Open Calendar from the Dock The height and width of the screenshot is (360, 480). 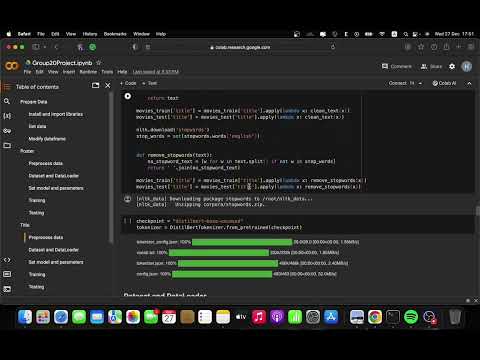169,317
